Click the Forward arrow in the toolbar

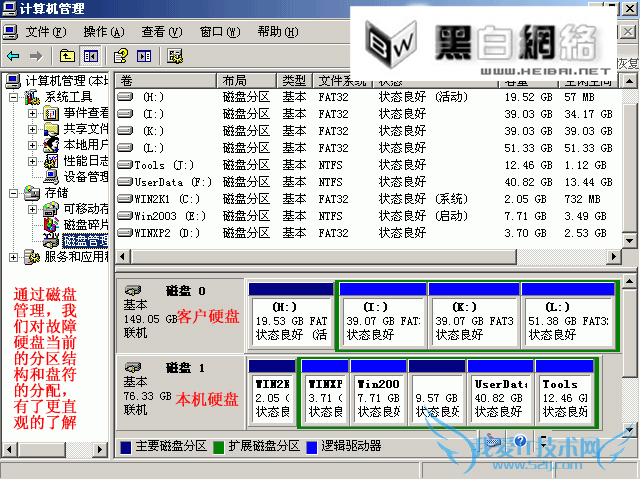pyautogui.click(x=37, y=56)
